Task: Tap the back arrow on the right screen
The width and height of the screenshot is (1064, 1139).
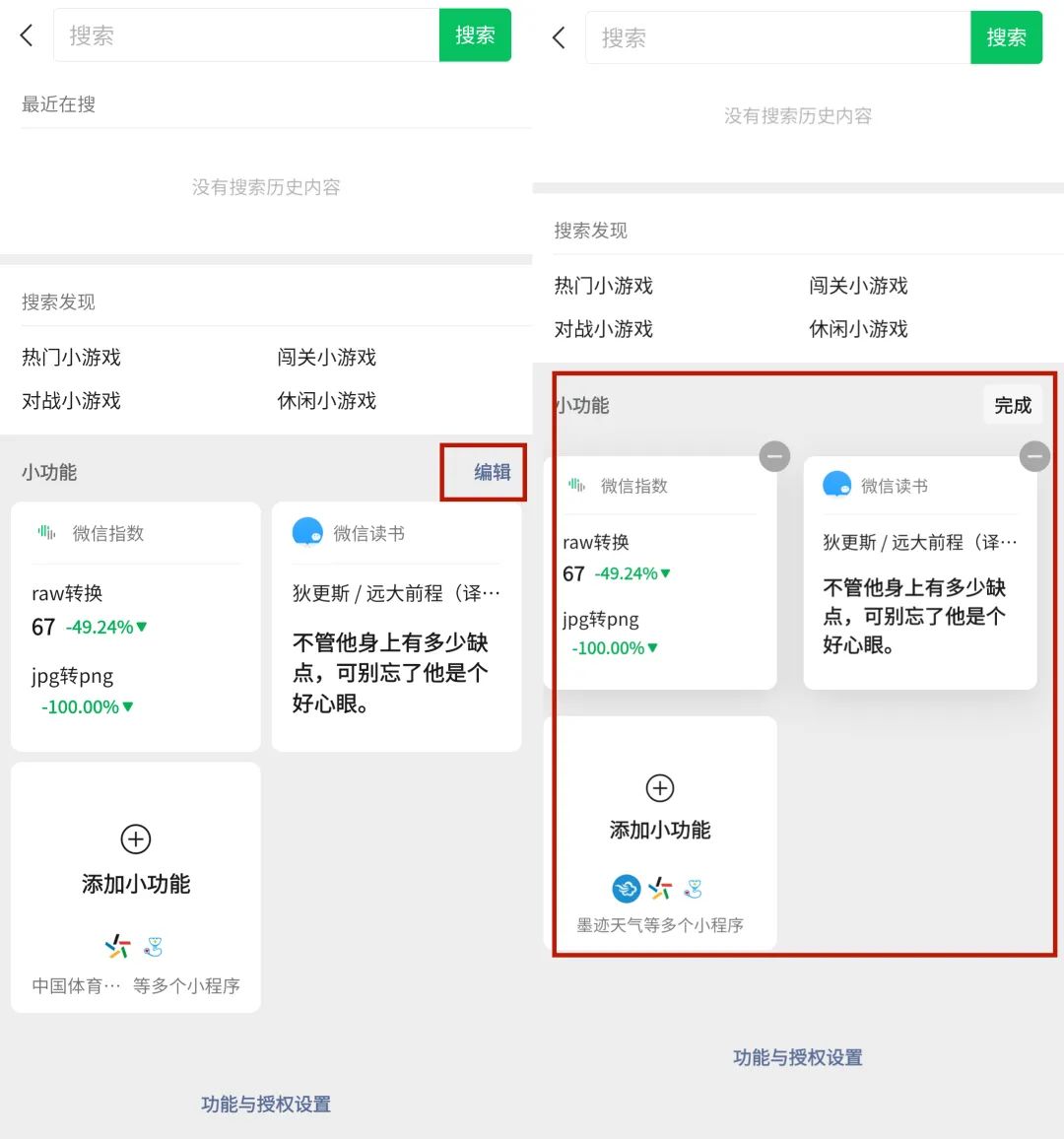Action: [558, 37]
